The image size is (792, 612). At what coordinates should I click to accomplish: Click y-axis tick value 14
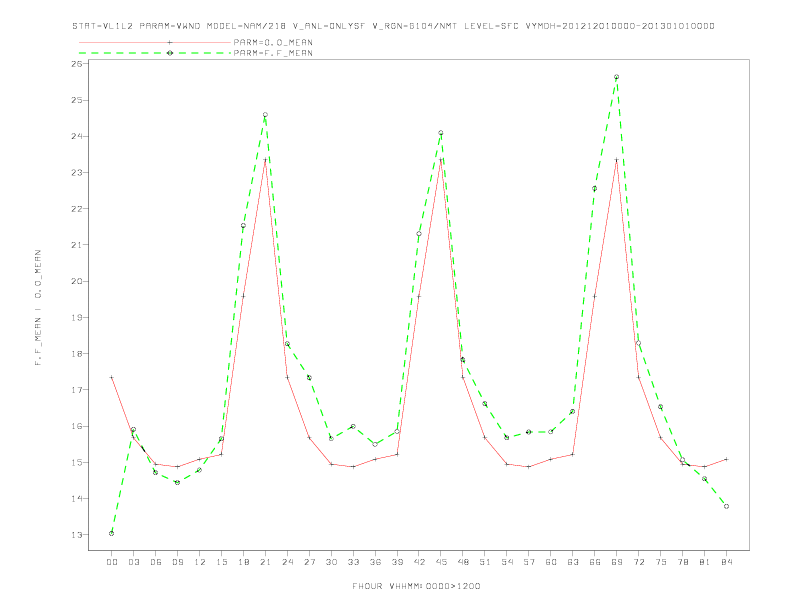coord(76,498)
